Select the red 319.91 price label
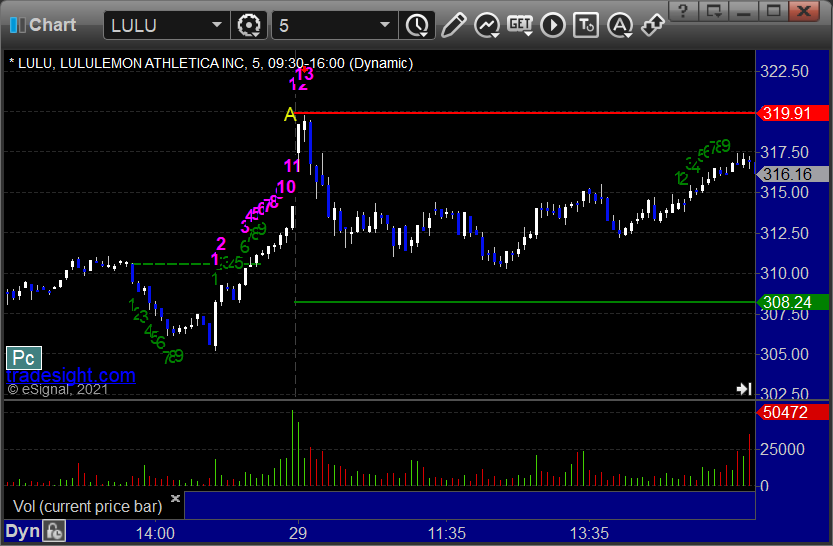The width and height of the screenshot is (833, 546). point(792,113)
